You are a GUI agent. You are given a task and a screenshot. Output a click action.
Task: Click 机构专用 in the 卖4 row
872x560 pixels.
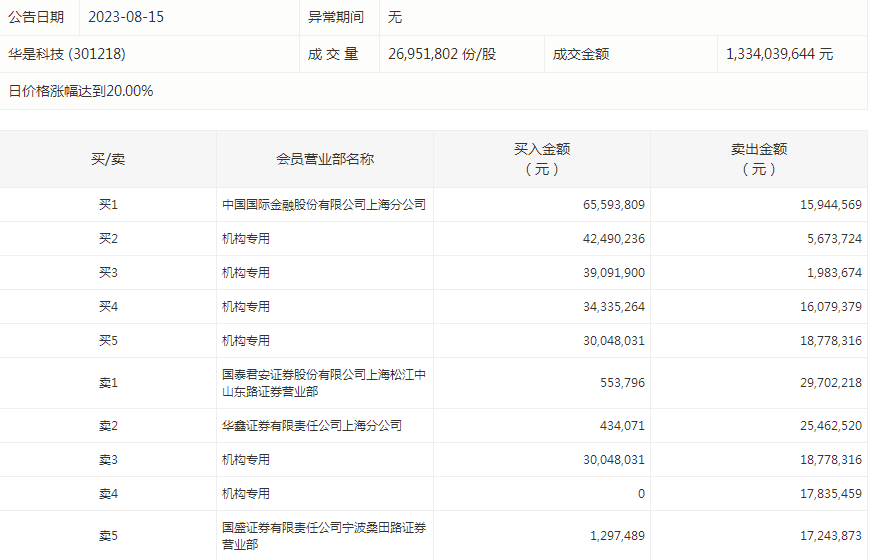[246, 494]
